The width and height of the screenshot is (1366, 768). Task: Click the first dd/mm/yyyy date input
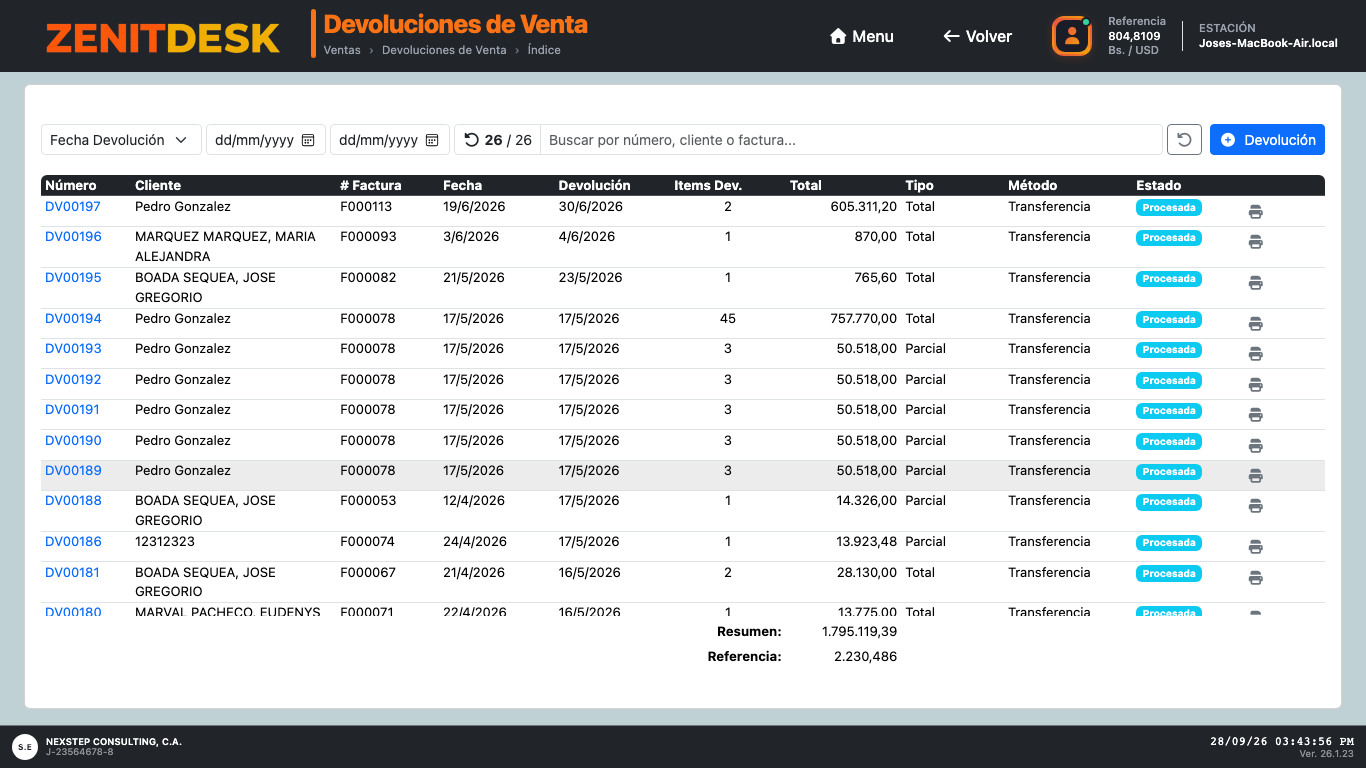(266, 140)
